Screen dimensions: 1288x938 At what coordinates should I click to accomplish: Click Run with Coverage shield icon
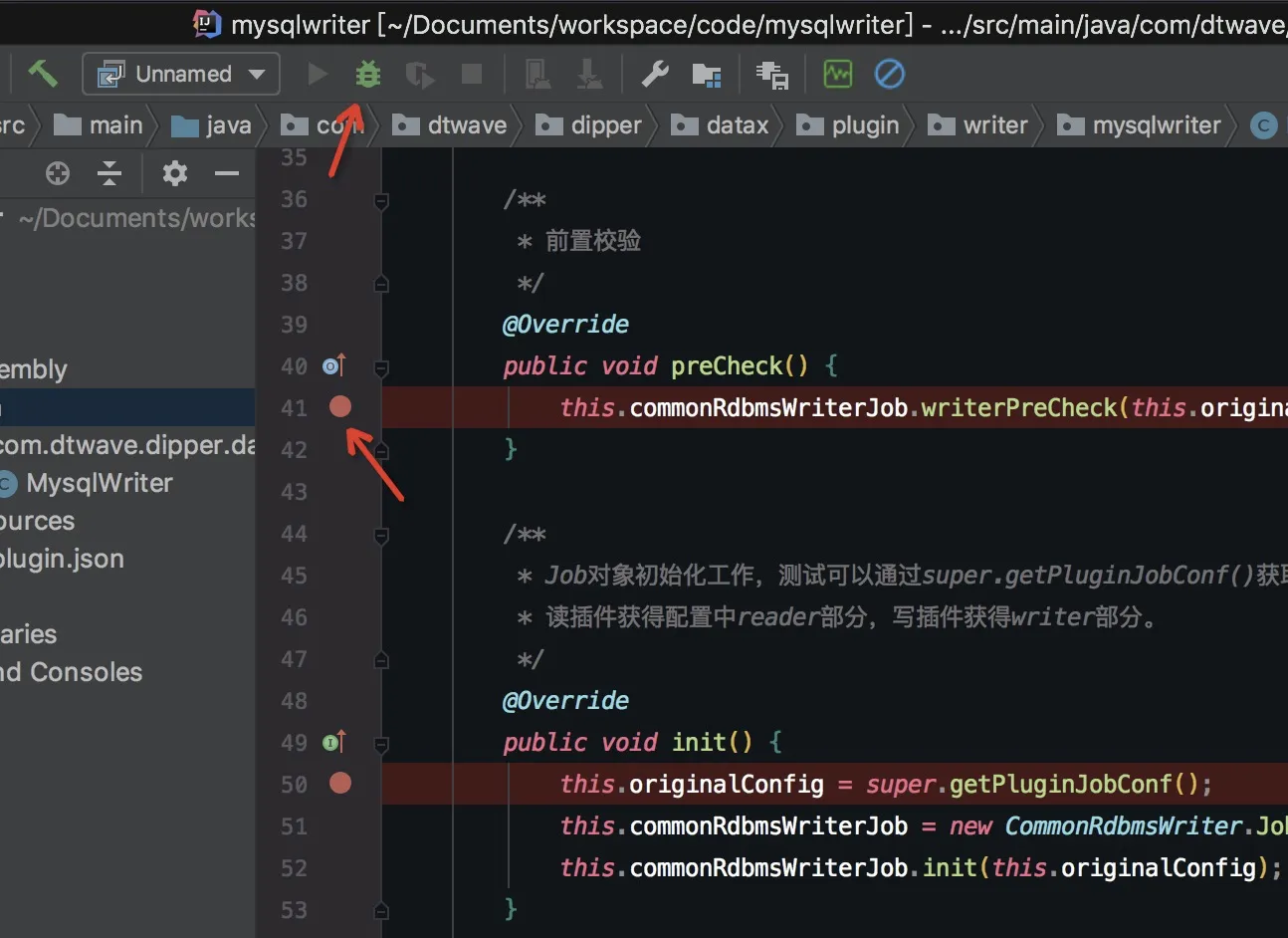[x=419, y=74]
